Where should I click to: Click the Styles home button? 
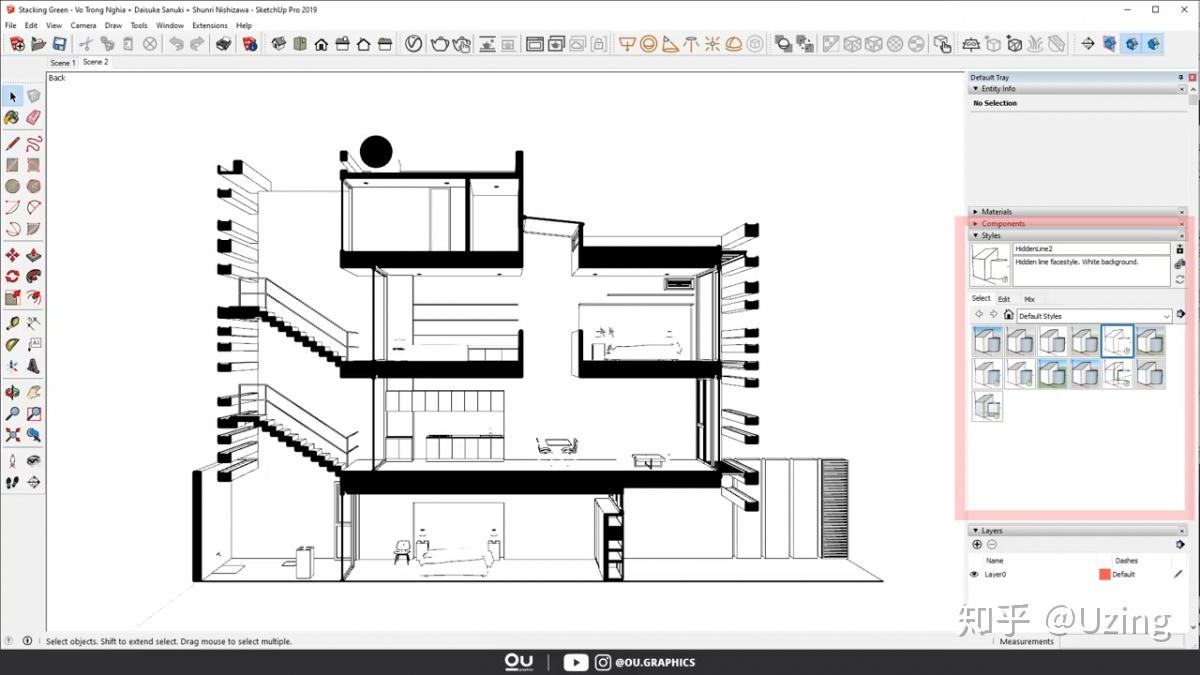pyautogui.click(x=1008, y=315)
